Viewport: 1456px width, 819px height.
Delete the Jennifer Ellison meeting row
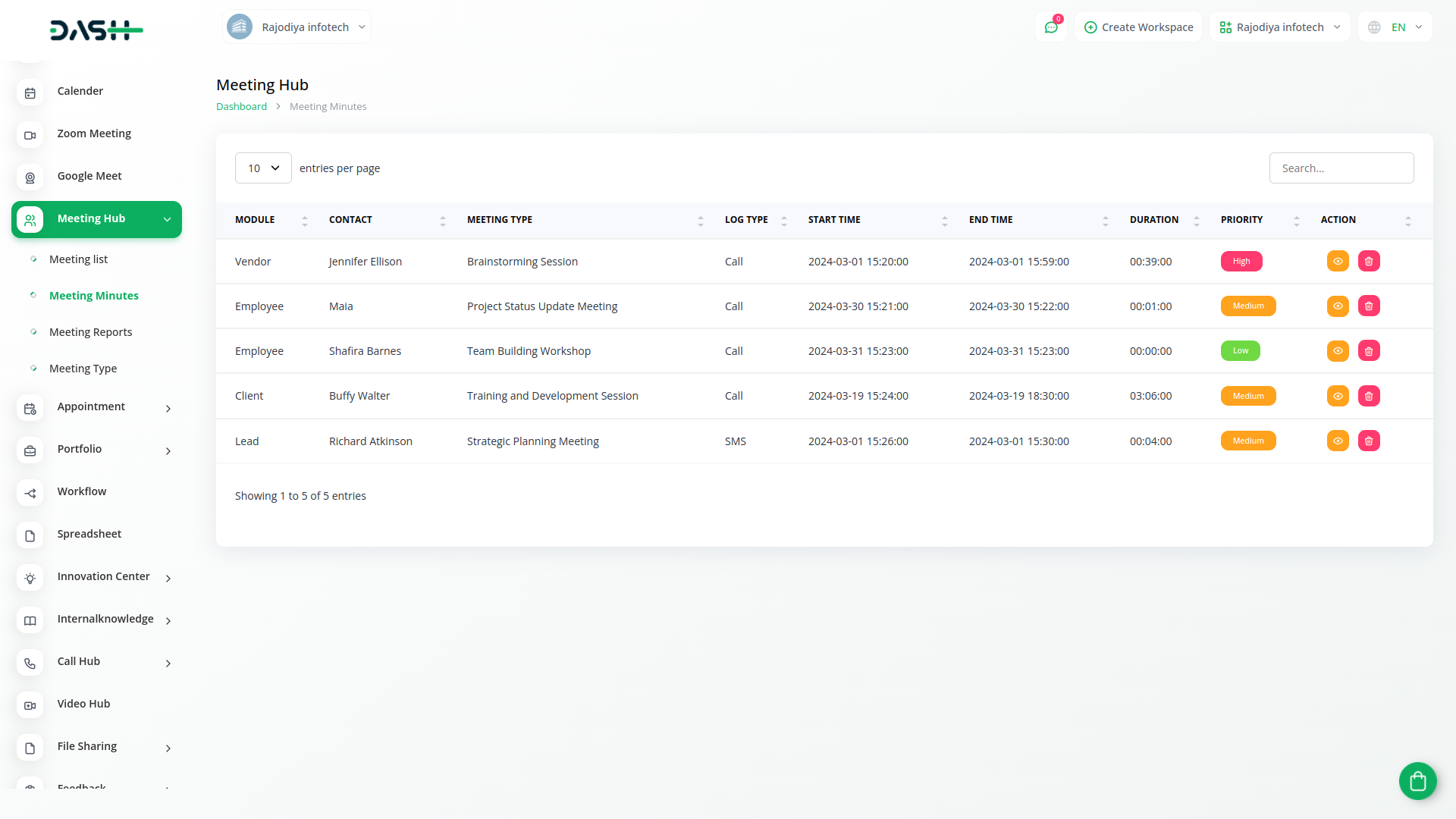pos(1369,262)
